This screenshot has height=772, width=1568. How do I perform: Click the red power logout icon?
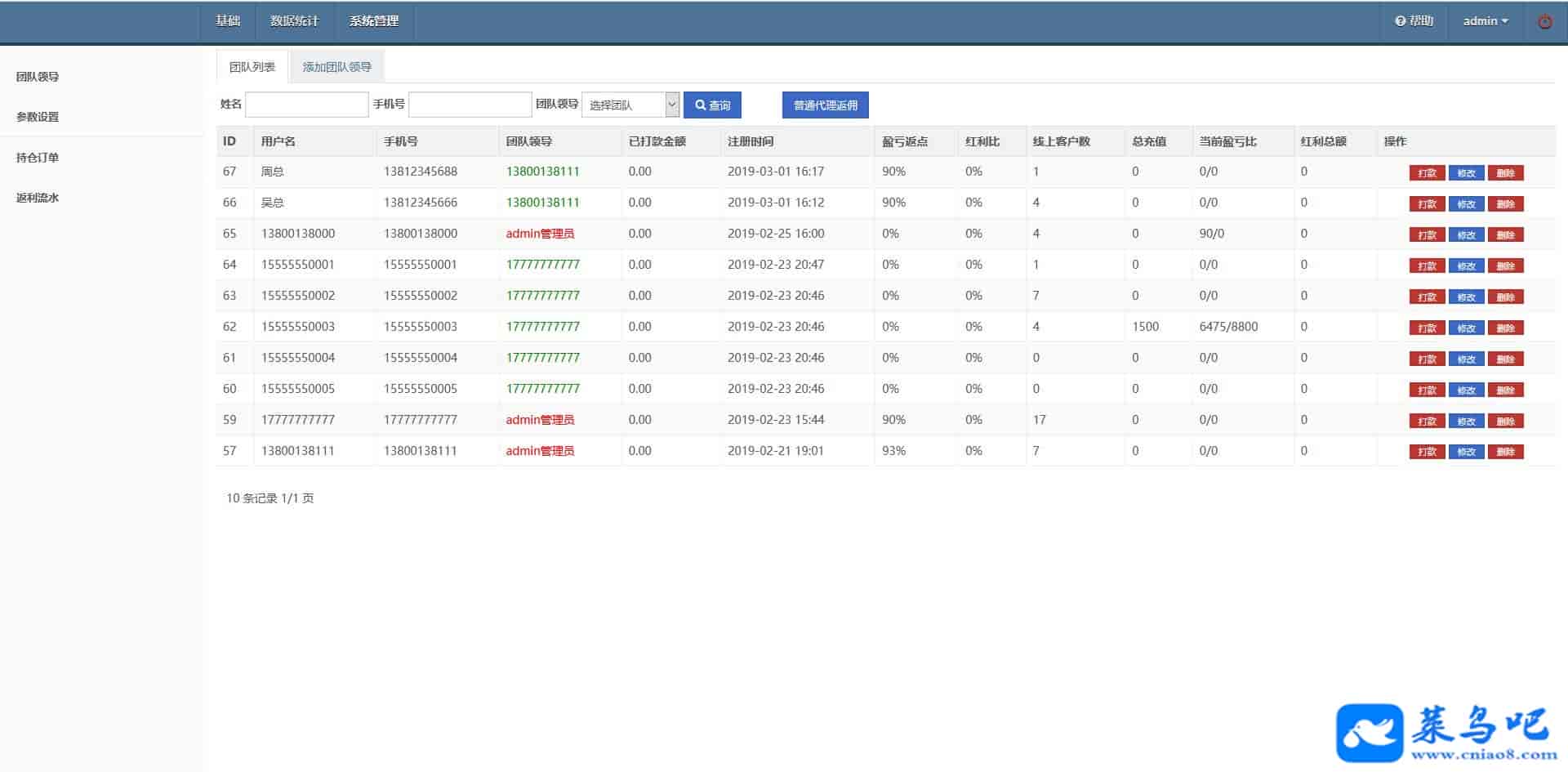[1544, 22]
